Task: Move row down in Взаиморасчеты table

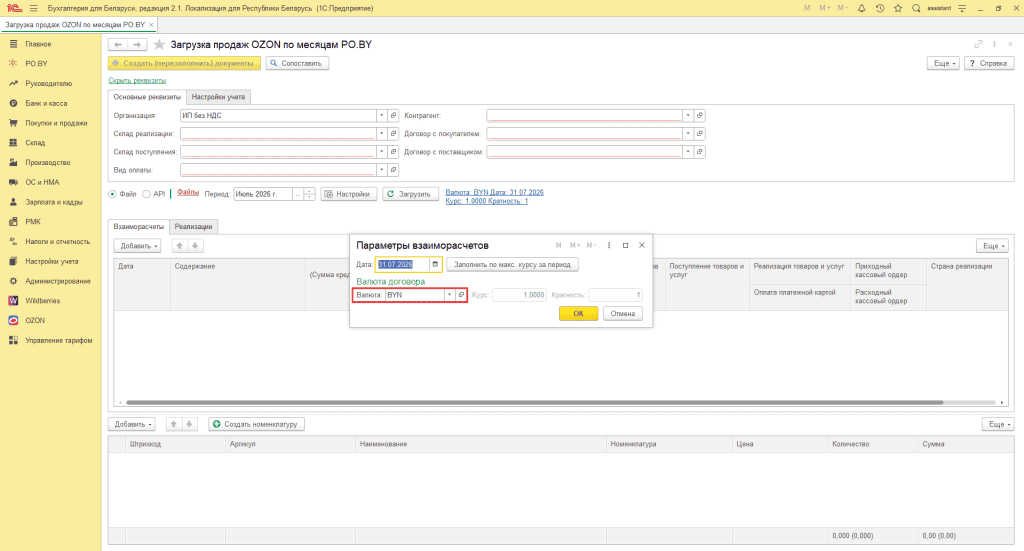Action: tap(195, 245)
